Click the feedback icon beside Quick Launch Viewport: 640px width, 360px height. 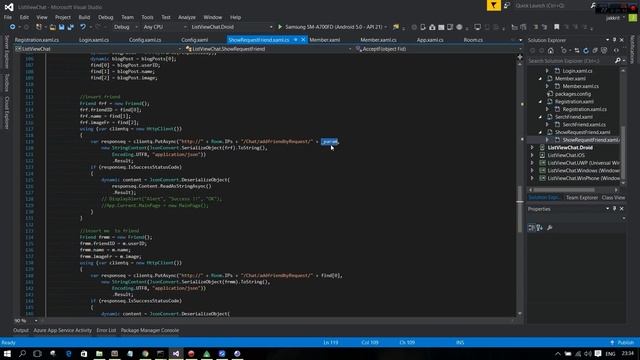pyautogui.click(x=507, y=6)
